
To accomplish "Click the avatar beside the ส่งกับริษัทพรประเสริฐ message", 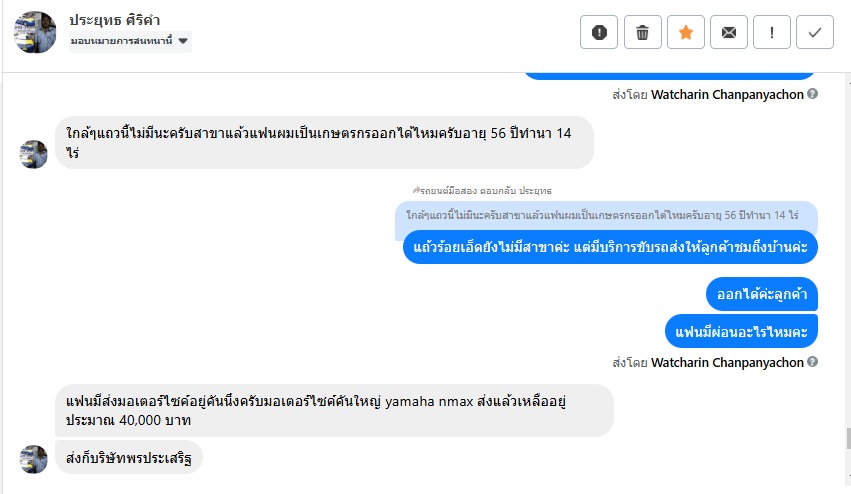I will (x=34, y=460).
